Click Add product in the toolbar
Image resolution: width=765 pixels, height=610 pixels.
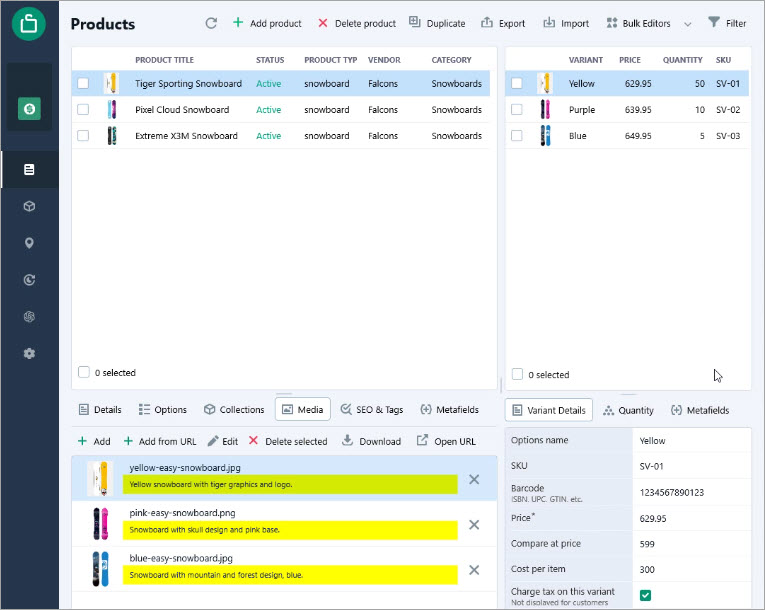pos(267,23)
